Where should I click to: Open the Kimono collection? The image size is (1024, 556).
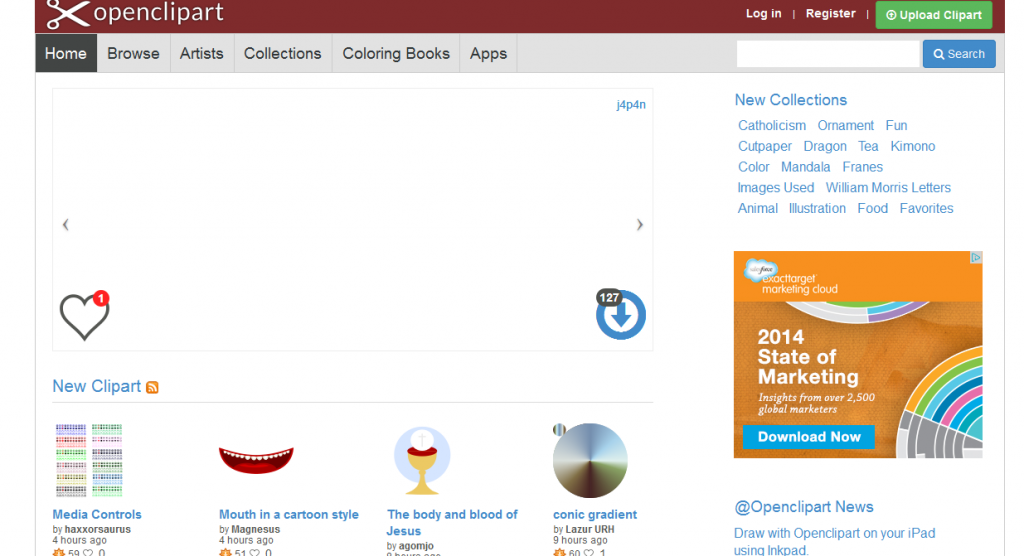click(x=913, y=146)
